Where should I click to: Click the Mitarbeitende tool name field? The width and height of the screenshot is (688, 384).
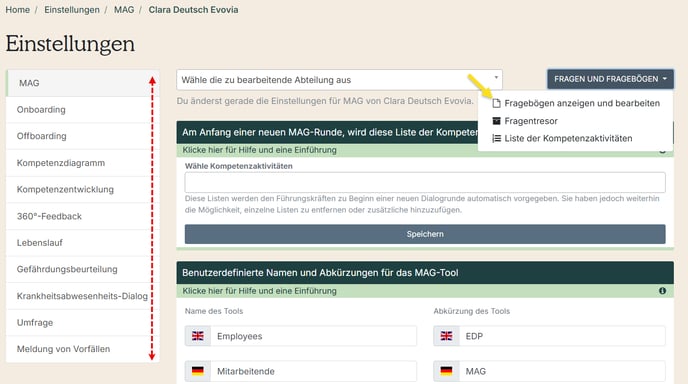pos(313,371)
